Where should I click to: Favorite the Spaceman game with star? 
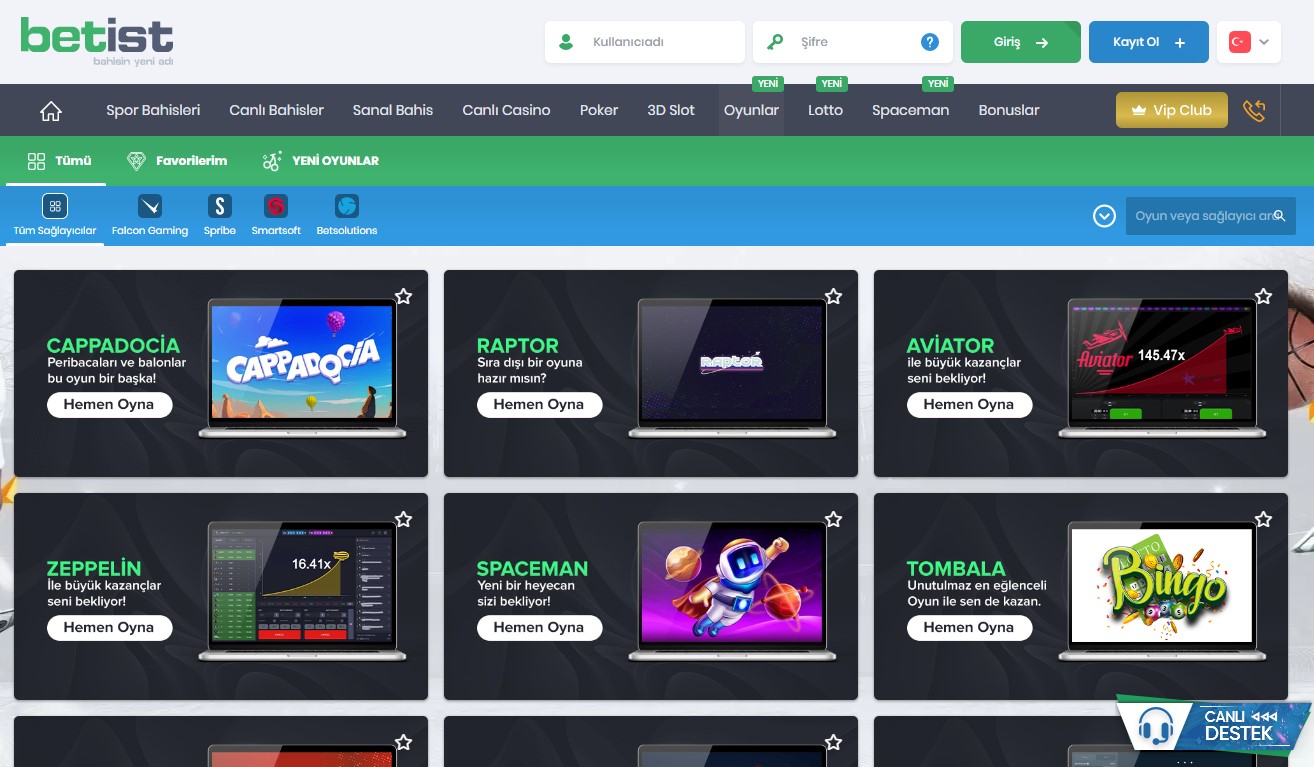coord(833,519)
